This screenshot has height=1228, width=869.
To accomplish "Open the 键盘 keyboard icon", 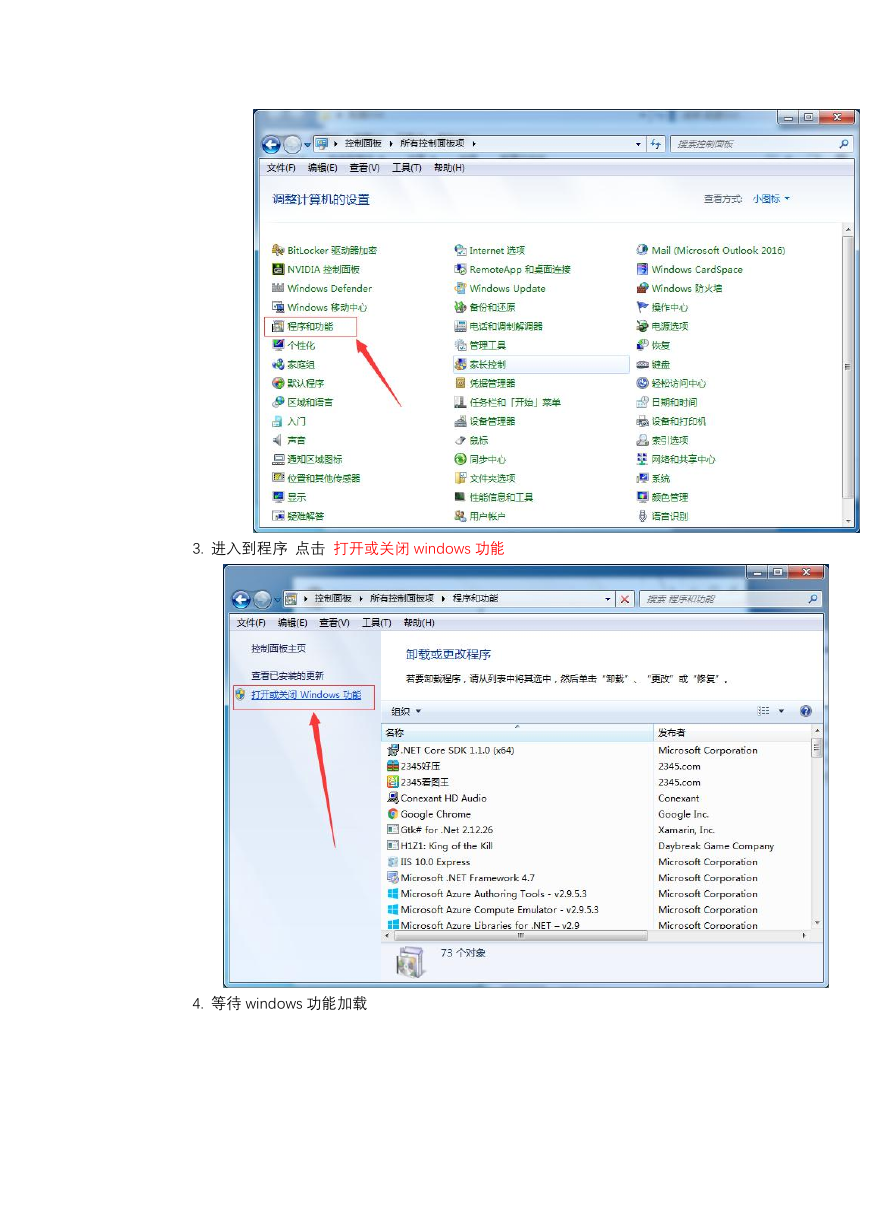I will click(x=643, y=364).
